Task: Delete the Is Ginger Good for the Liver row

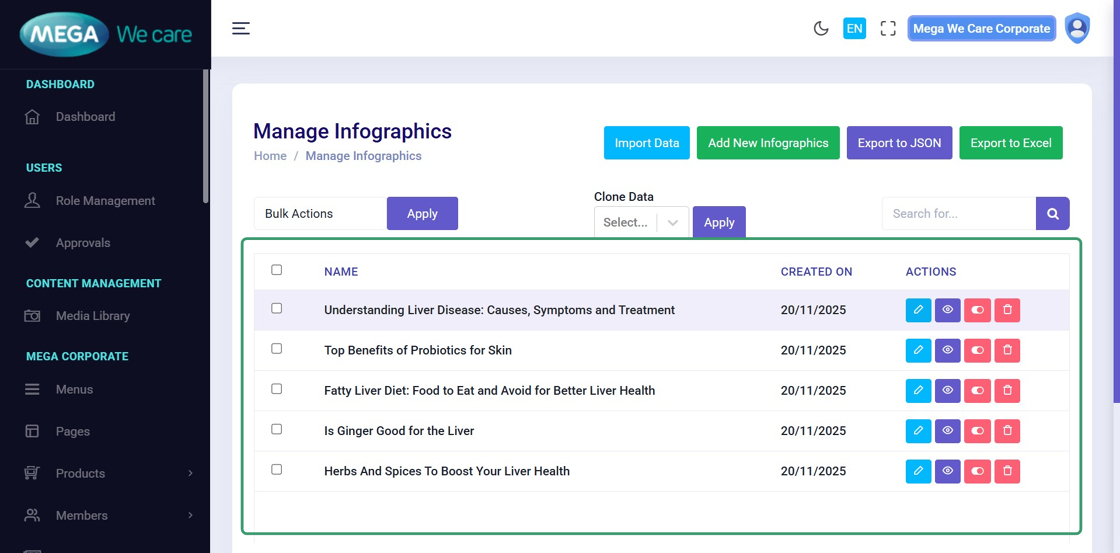Action: [1007, 431]
